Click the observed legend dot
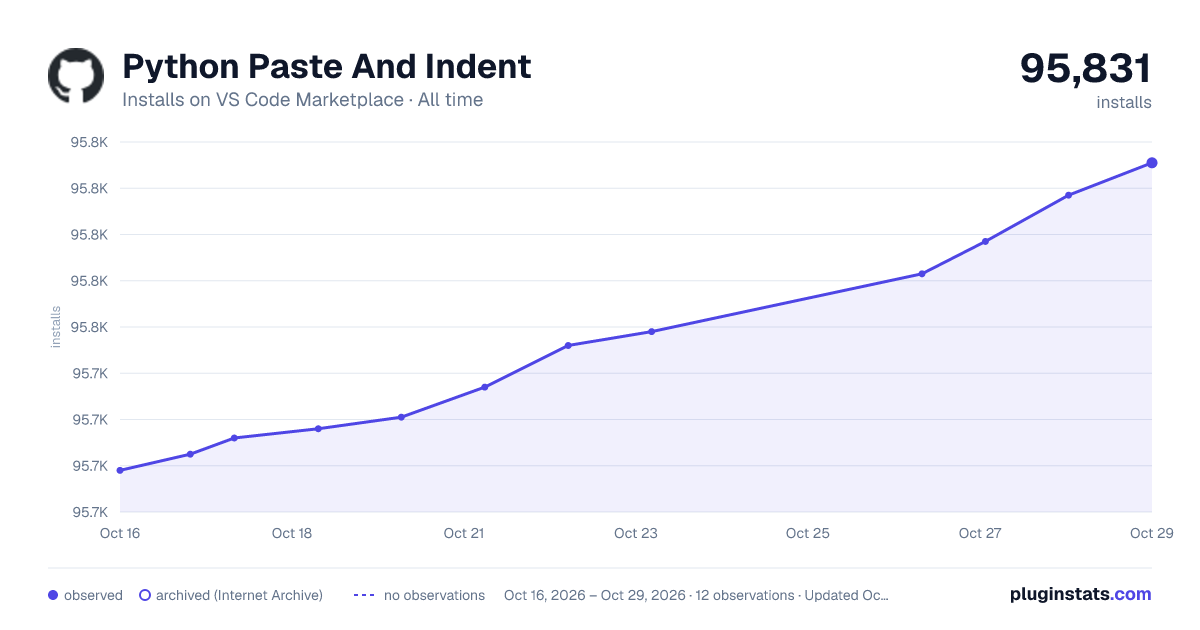1200x630 pixels. [53, 595]
